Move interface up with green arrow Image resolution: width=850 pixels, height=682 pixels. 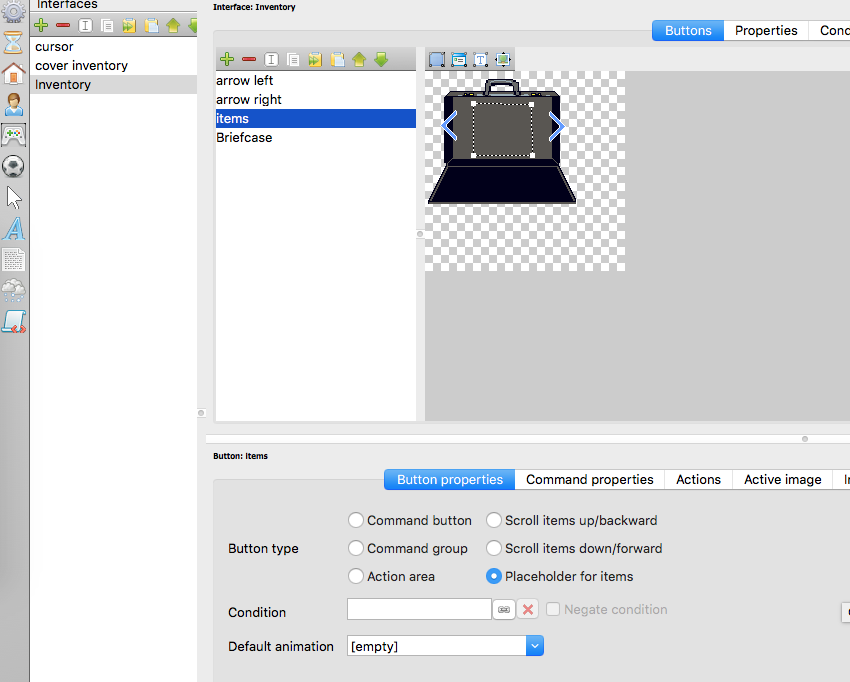[x=173, y=25]
